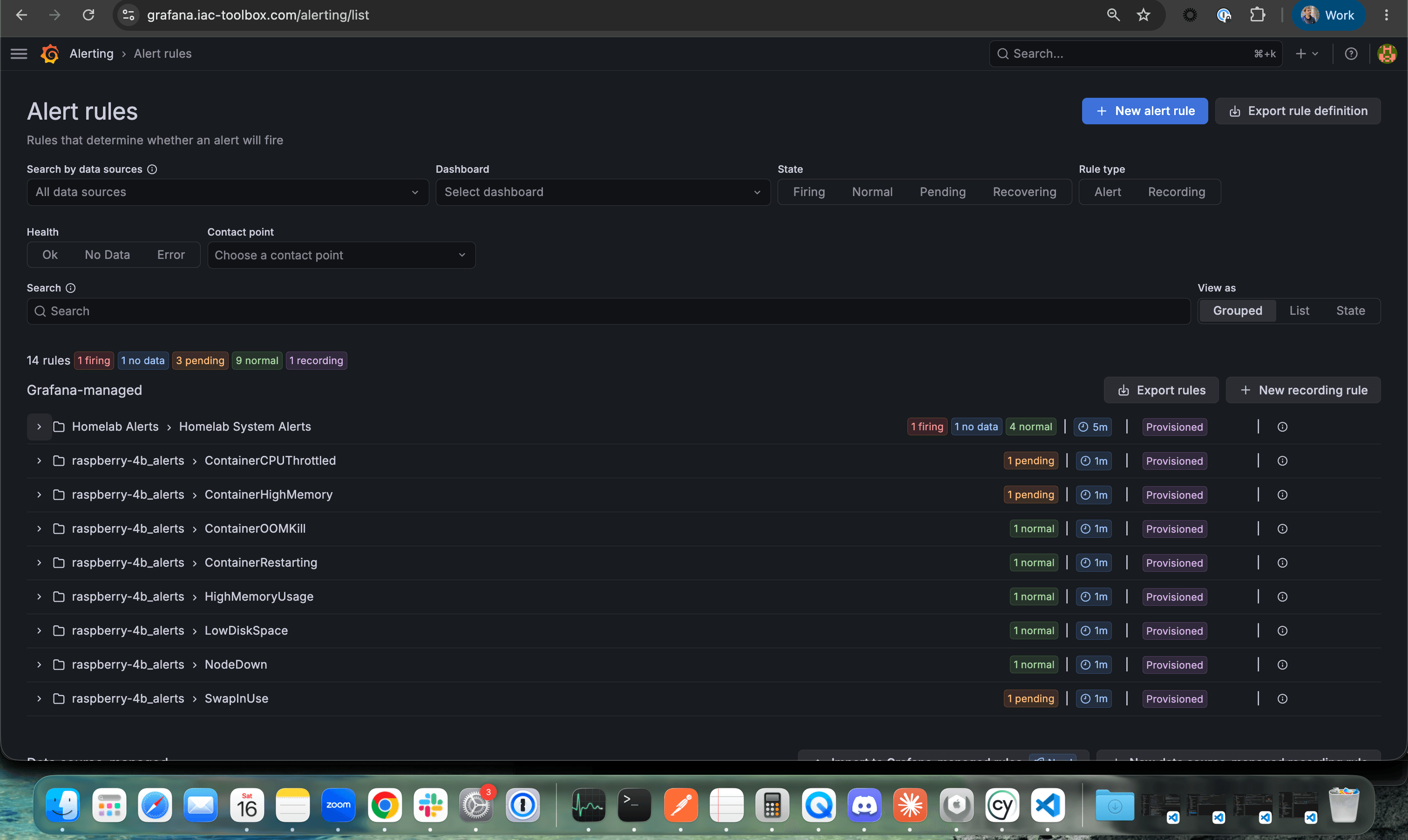Viewport: 1408px width, 840px height.
Task: Open the plus create-new menu in header
Action: click(1306, 54)
